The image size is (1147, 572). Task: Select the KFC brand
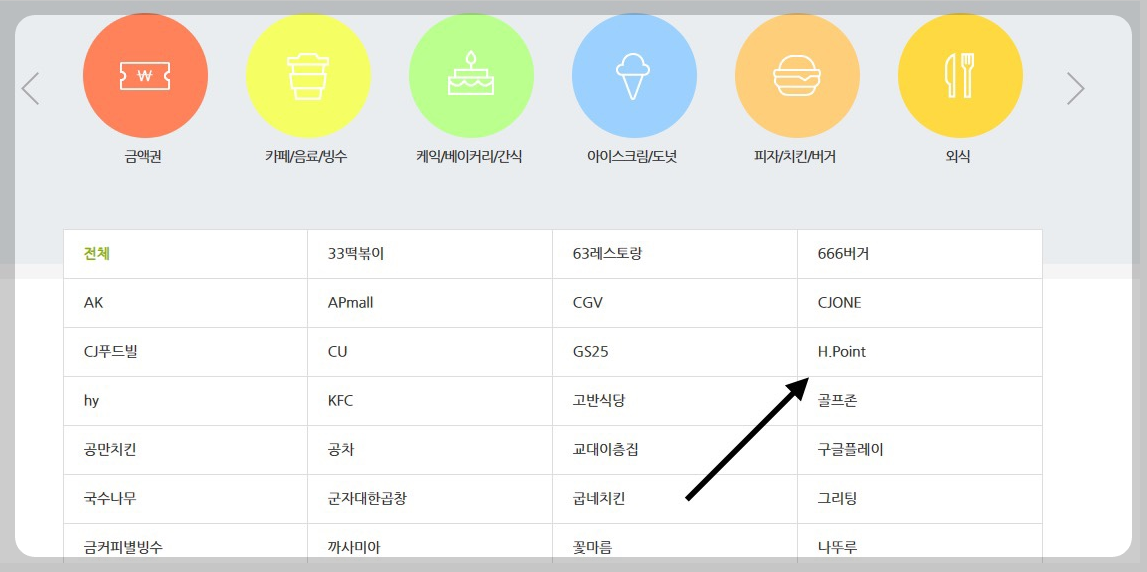coord(430,401)
